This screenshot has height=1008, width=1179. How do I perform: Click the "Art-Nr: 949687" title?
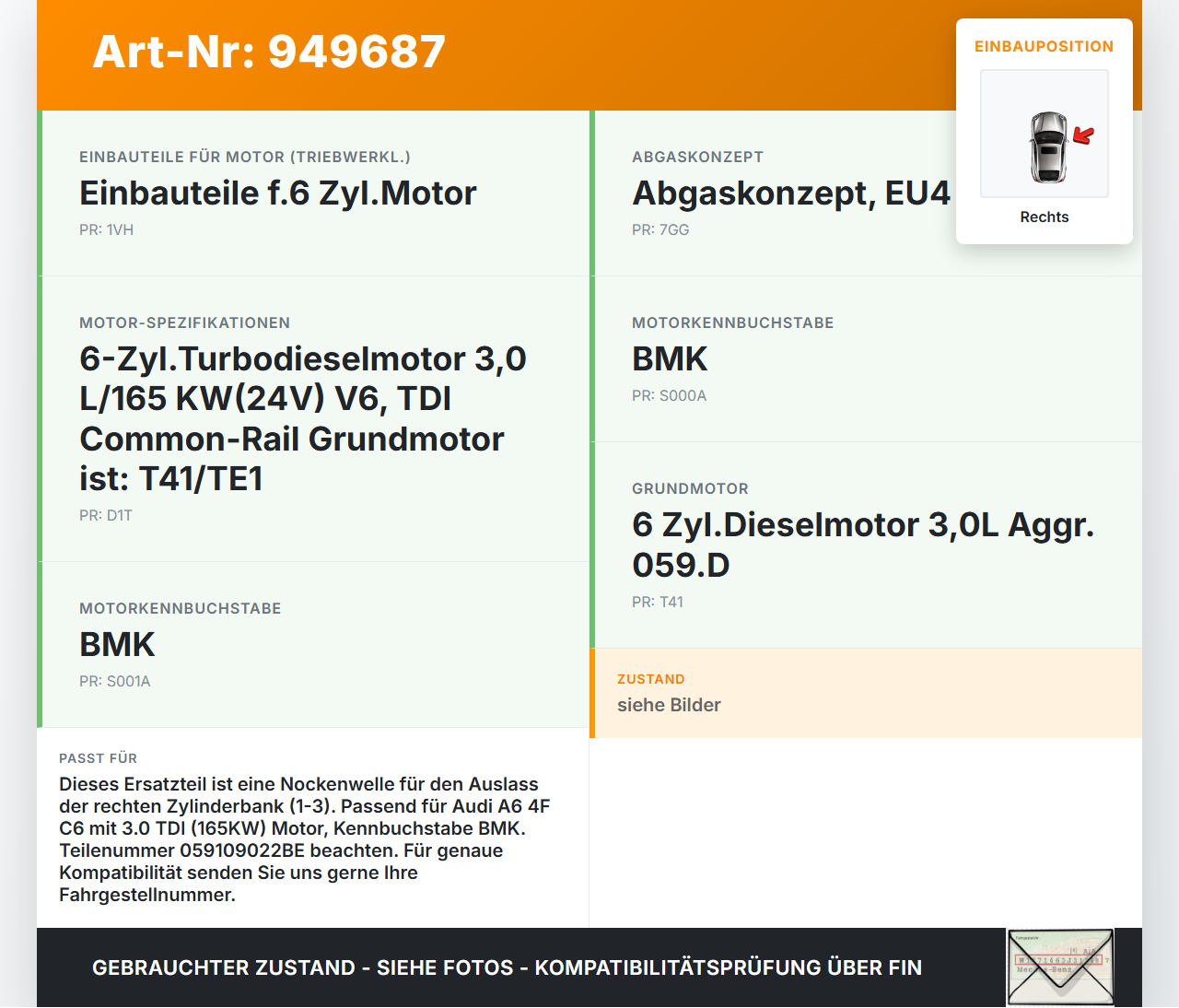(269, 53)
